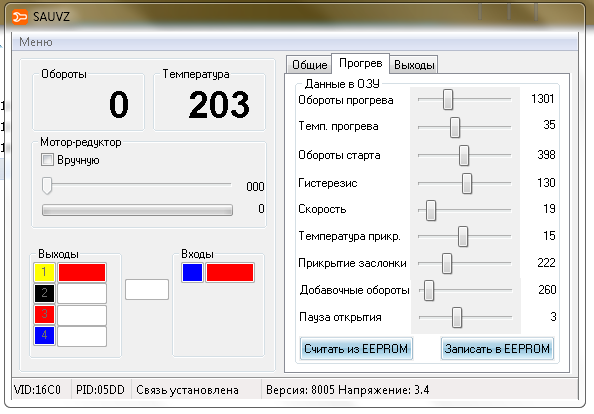Click the Темп. прогрева slider thumb
This screenshot has width=594, height=414.
tap(455, 127)
